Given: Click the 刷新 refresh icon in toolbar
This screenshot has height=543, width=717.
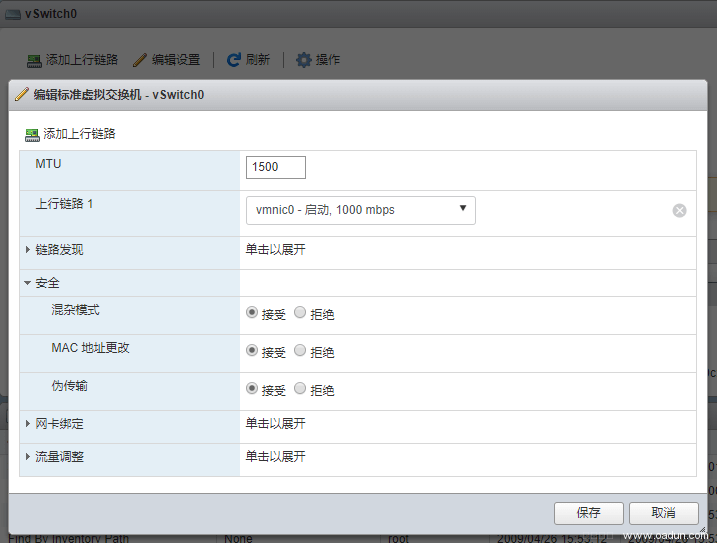Looking at the screenshot, I should (x=234, y=60).
